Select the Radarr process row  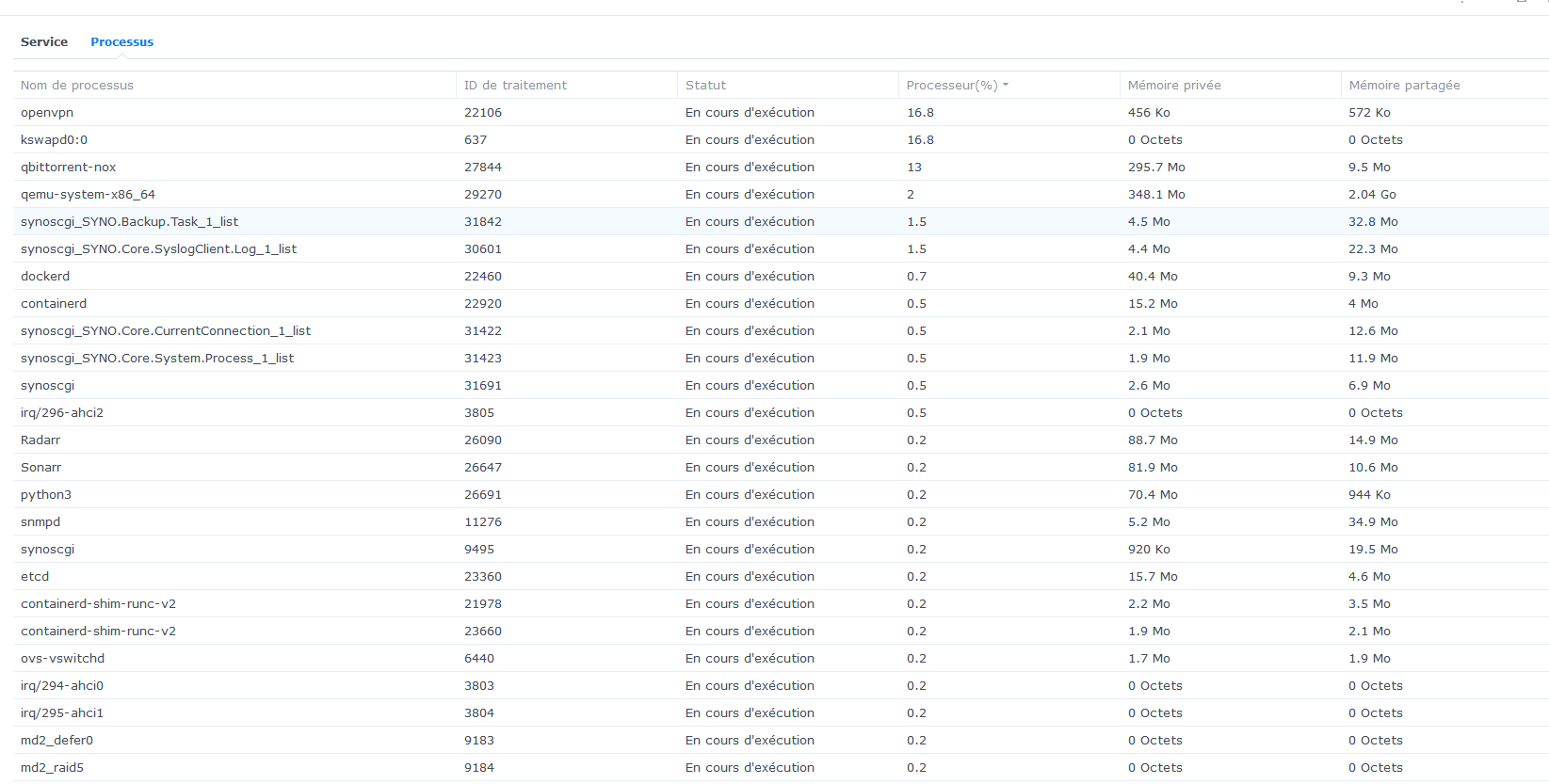pos(40,440)
